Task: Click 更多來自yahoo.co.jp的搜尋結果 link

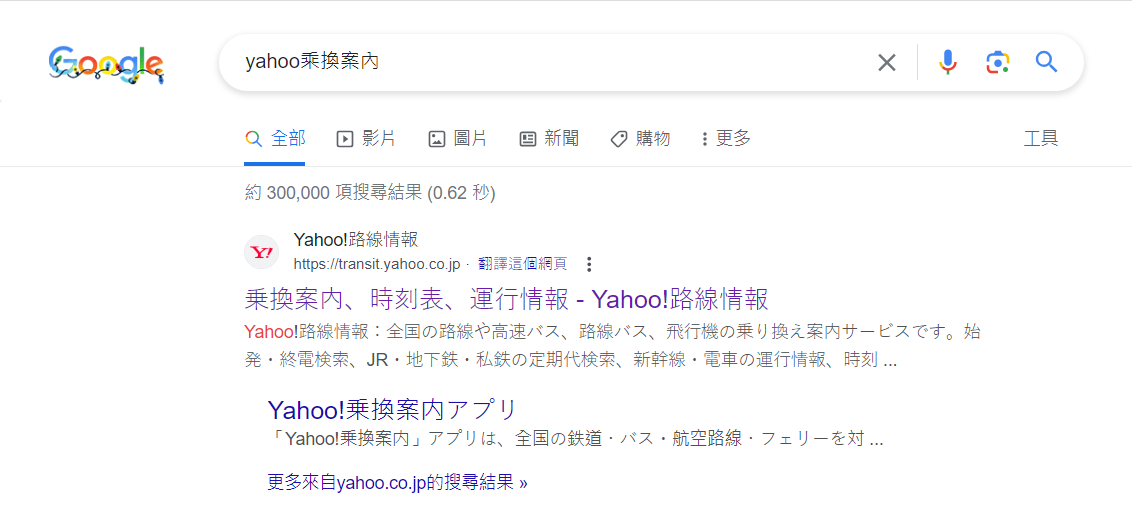Action: tap(397, 482)
